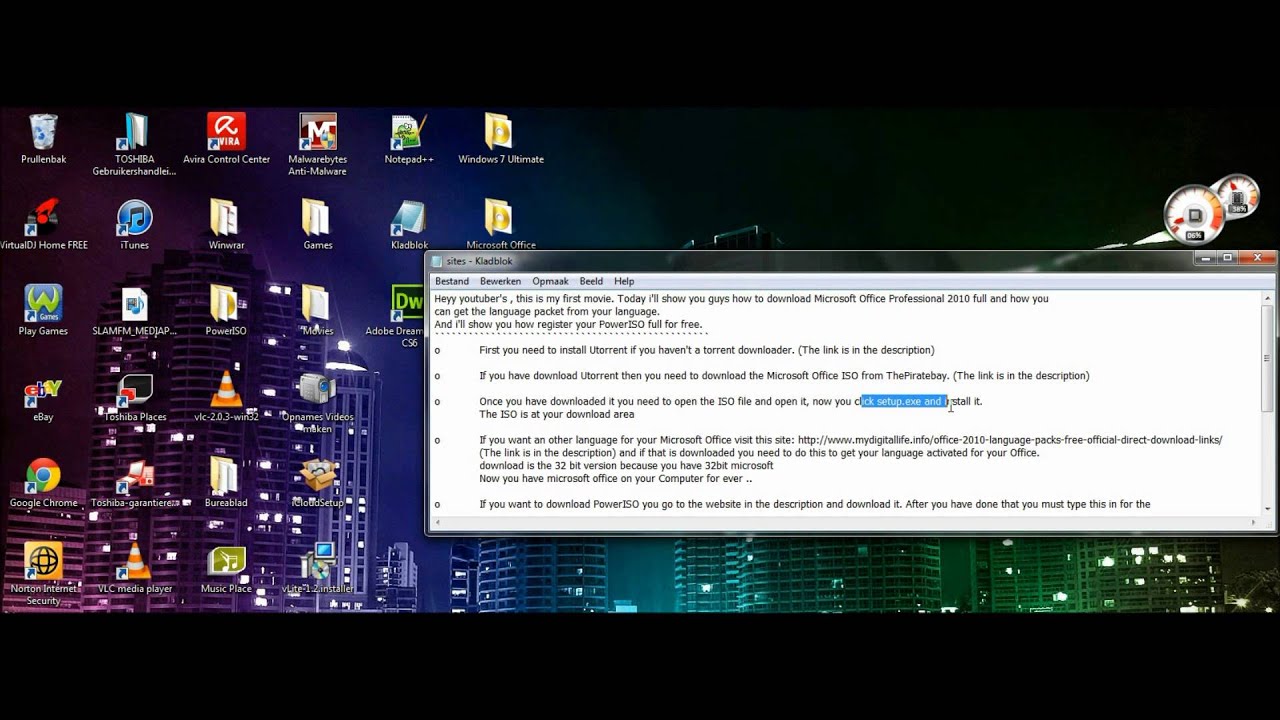The image size is (1280, 720).
Task: Open the Winwrar folder
Action: click(x=226, y=225)
